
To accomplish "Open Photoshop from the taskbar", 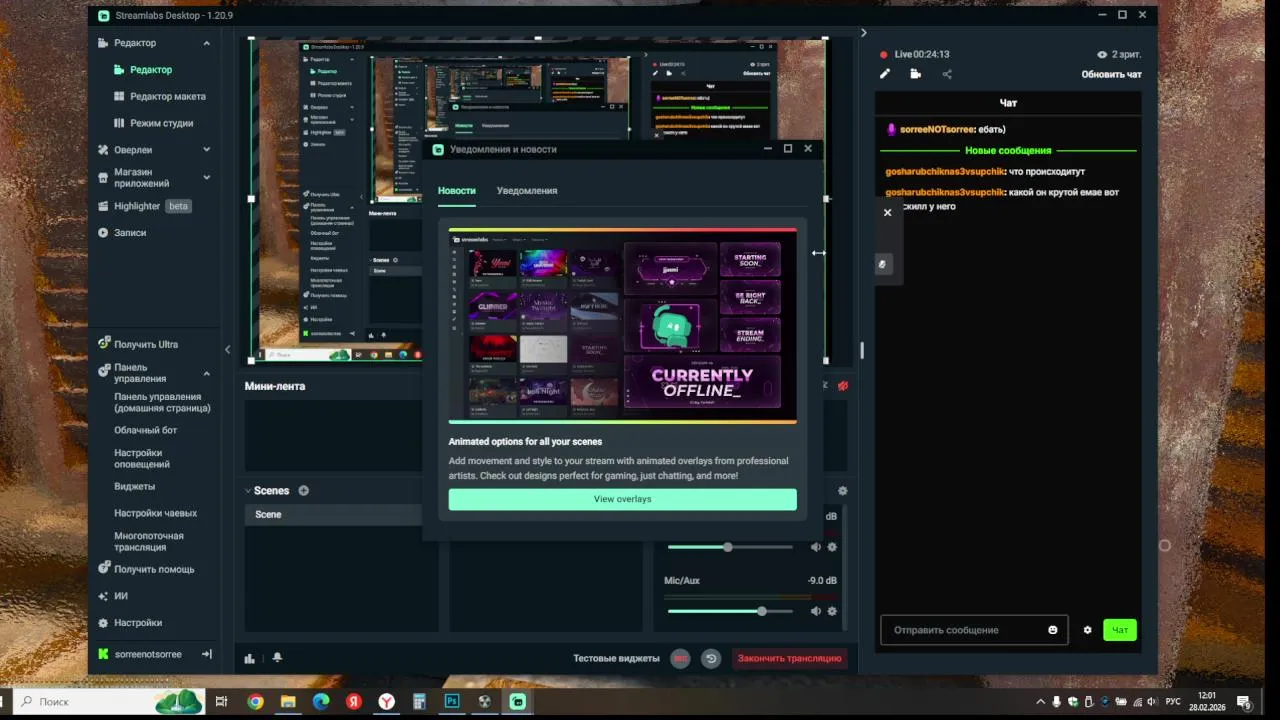I will [452, 702].
